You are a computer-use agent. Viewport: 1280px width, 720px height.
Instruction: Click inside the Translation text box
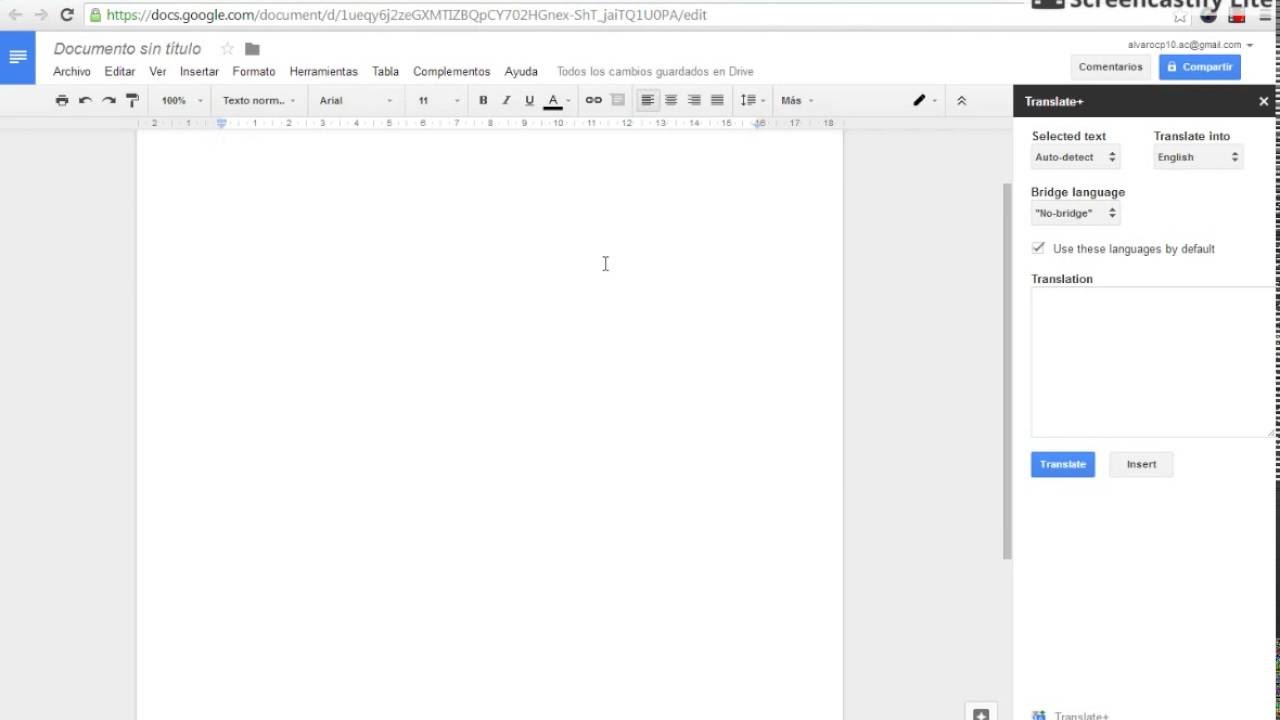tap(1154, 362)
